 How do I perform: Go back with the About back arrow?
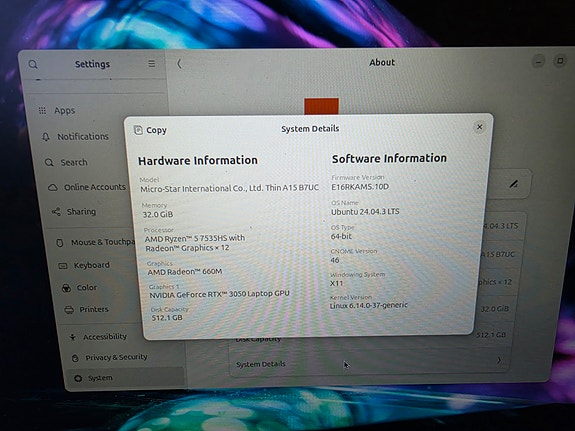179,64
